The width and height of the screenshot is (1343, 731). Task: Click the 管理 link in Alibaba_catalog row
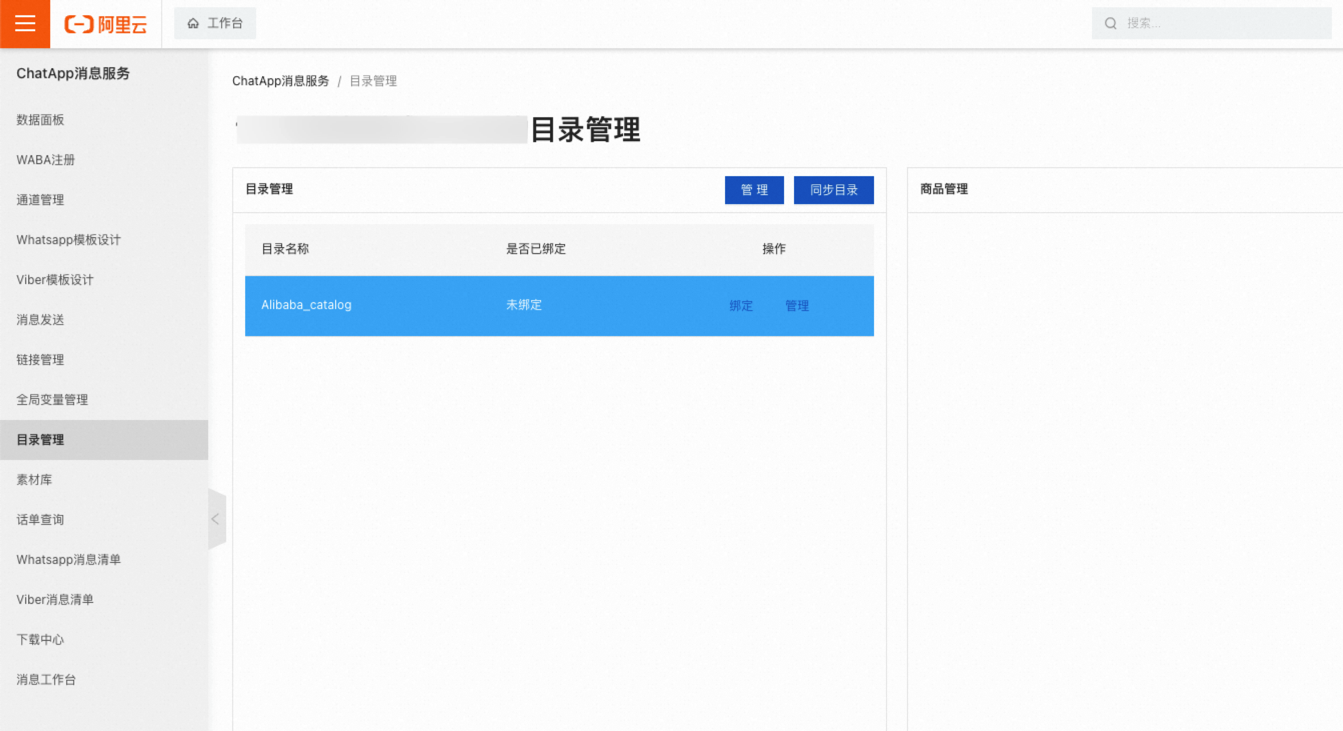click(797, 306)
